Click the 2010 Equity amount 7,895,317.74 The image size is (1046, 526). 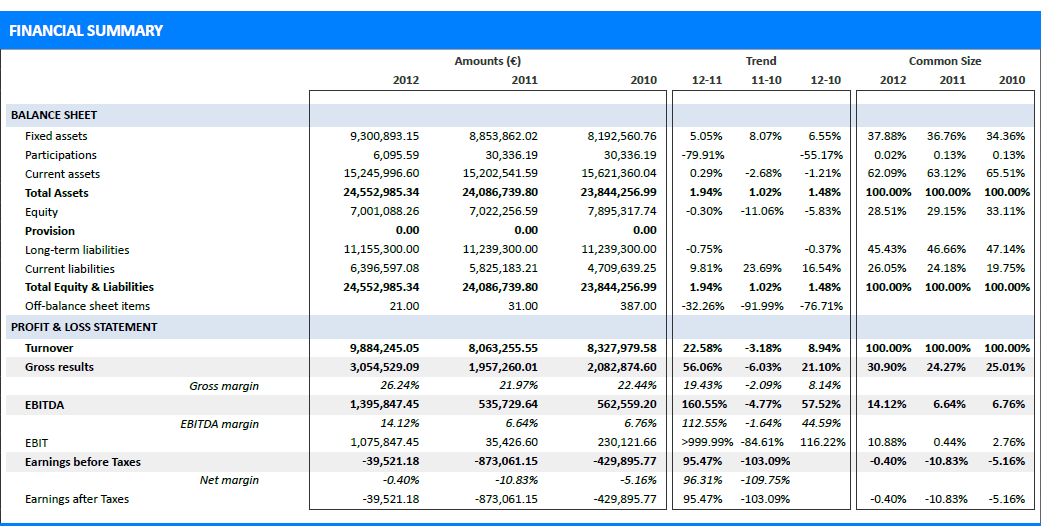click(x=621, y=212)
